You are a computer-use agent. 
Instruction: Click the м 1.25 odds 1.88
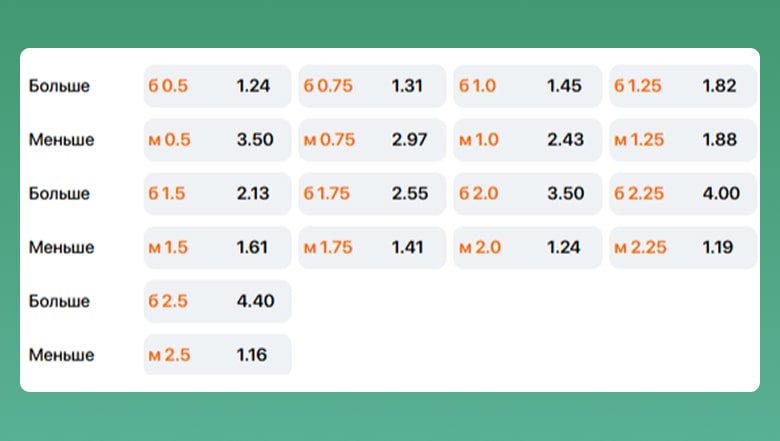682,140
